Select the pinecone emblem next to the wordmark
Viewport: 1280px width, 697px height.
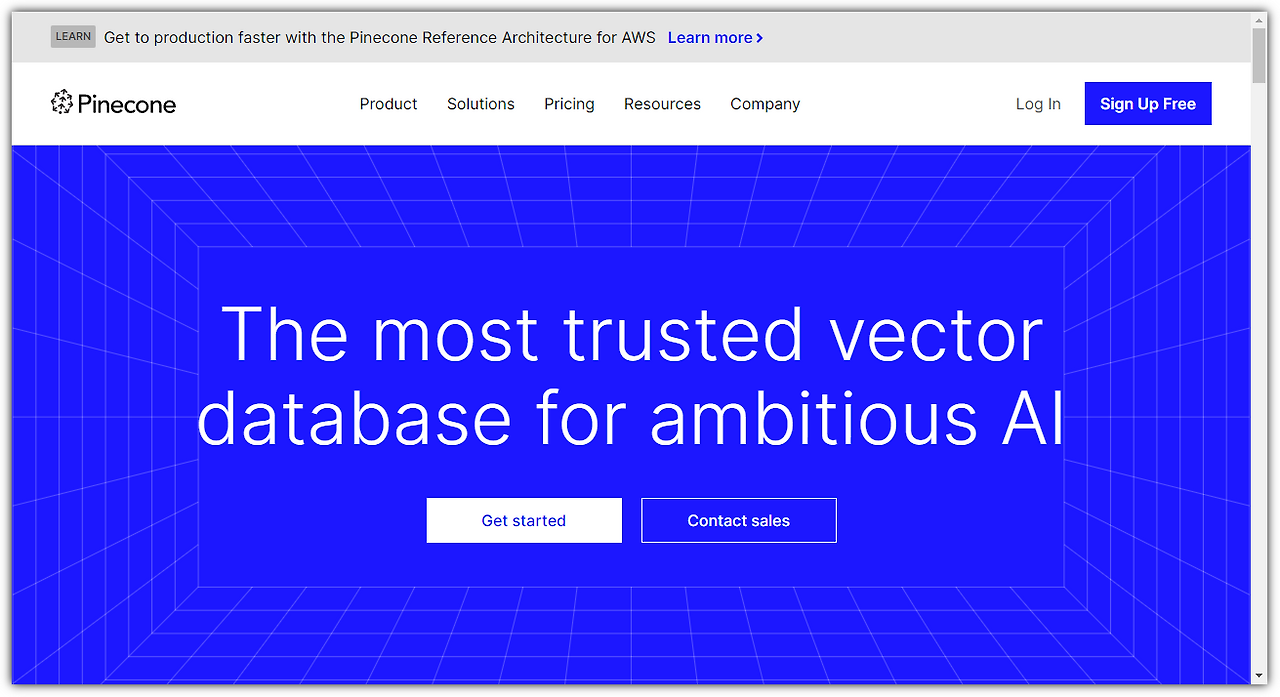click(x=62, y=102)
